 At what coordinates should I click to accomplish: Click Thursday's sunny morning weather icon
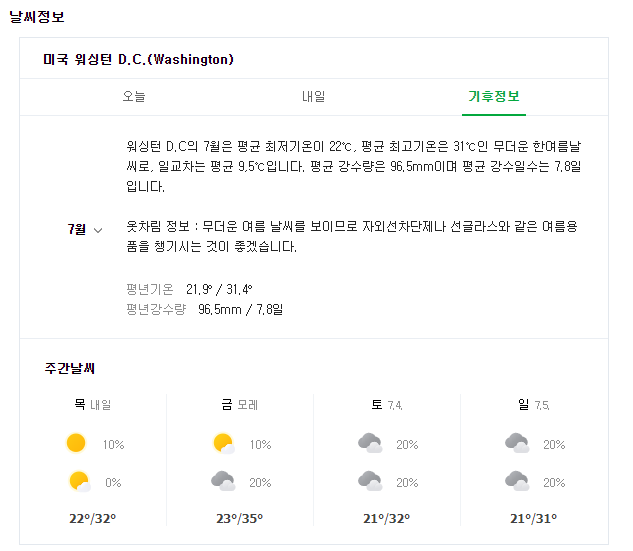pyautogui.click(x=76, y=443)
